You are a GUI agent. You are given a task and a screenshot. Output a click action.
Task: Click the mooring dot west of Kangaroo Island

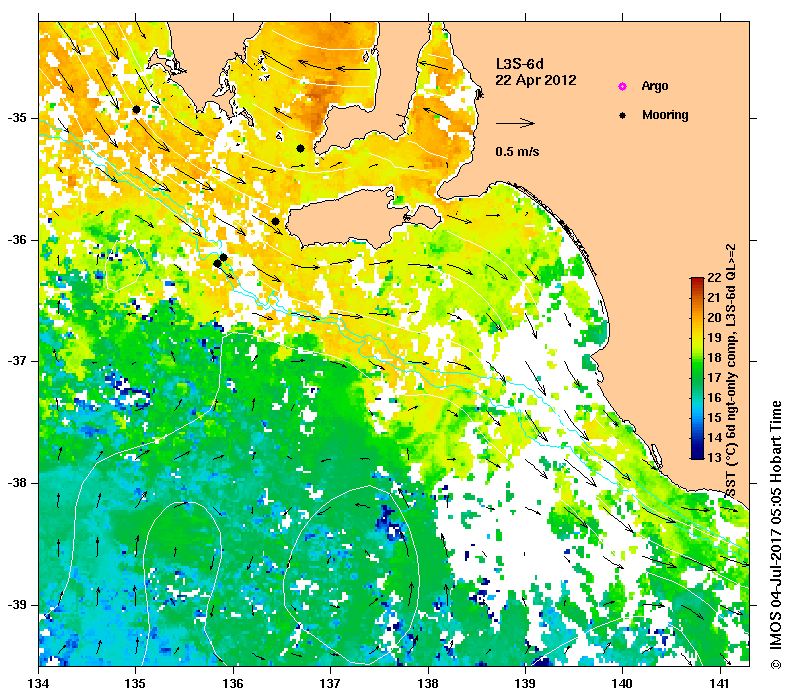coord(275,221)
